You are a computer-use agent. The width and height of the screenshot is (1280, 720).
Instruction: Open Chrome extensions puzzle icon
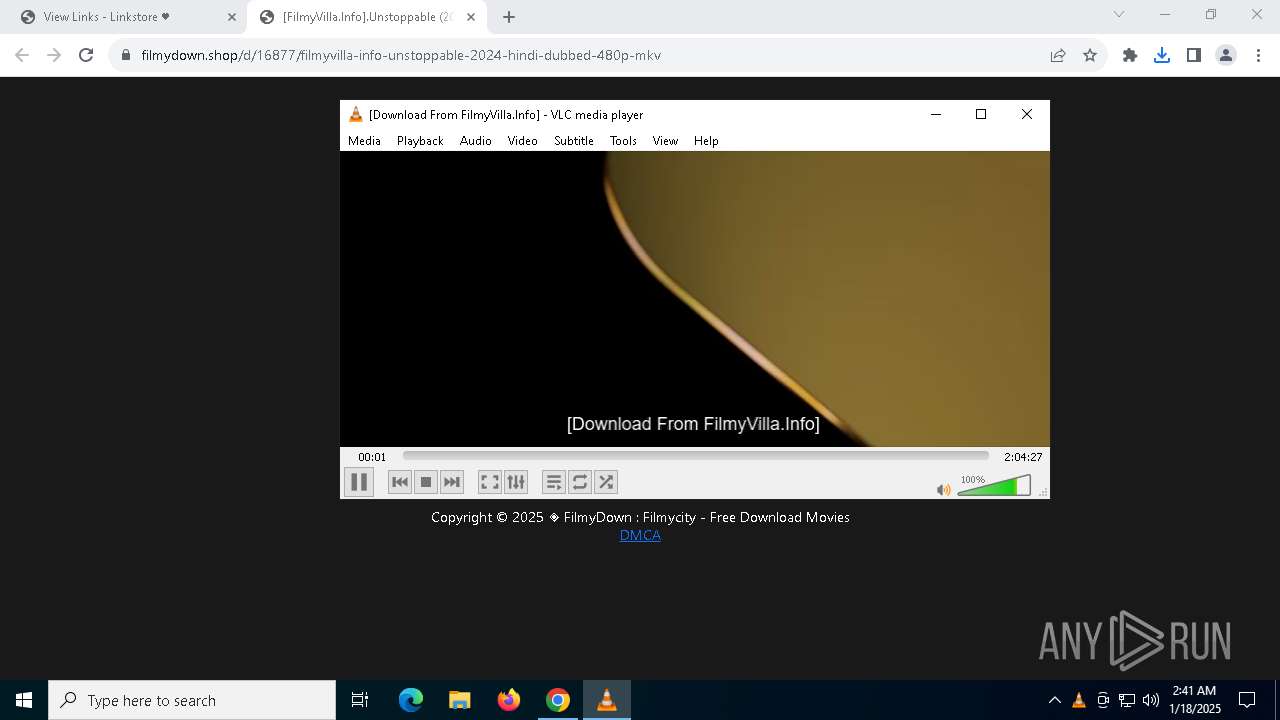point(1130,55)
